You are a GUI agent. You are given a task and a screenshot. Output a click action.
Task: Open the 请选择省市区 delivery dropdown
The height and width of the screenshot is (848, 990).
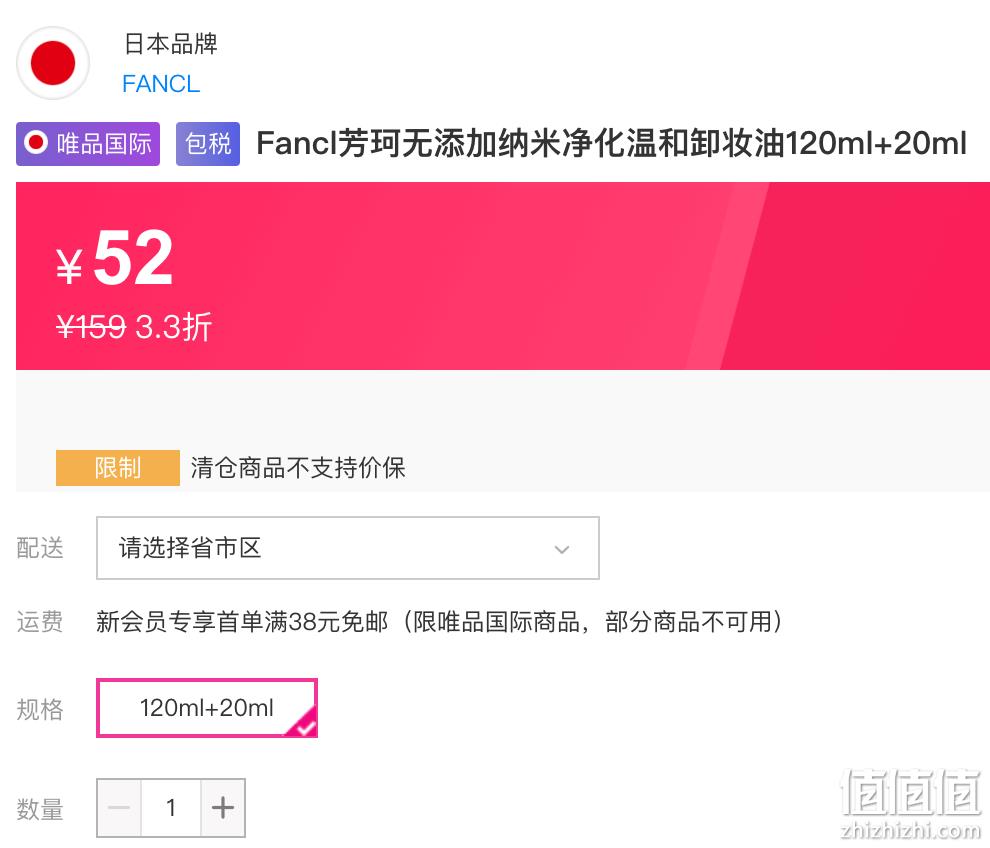[x=348, y=548]
